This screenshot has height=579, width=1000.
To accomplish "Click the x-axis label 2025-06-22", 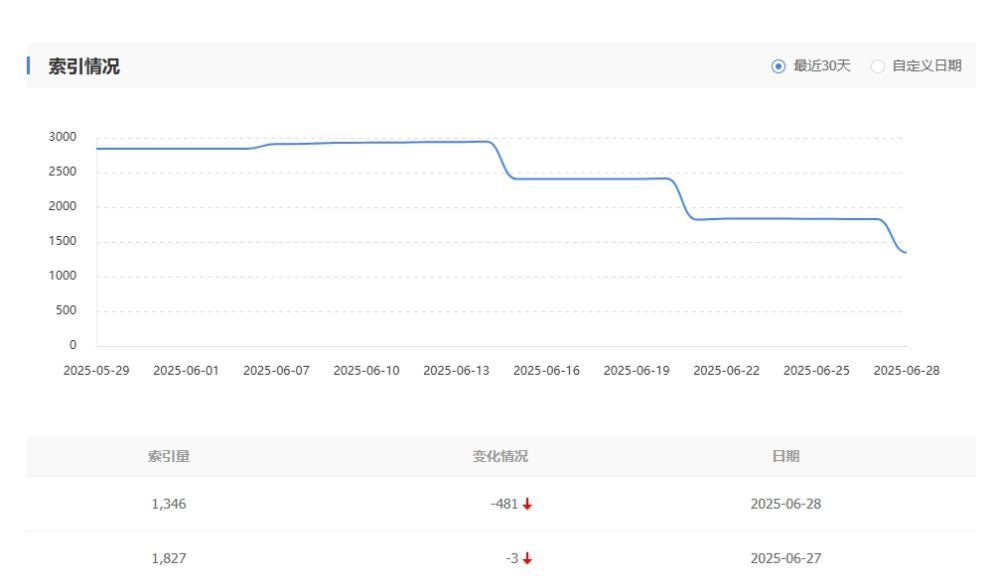I will [726, 370].
